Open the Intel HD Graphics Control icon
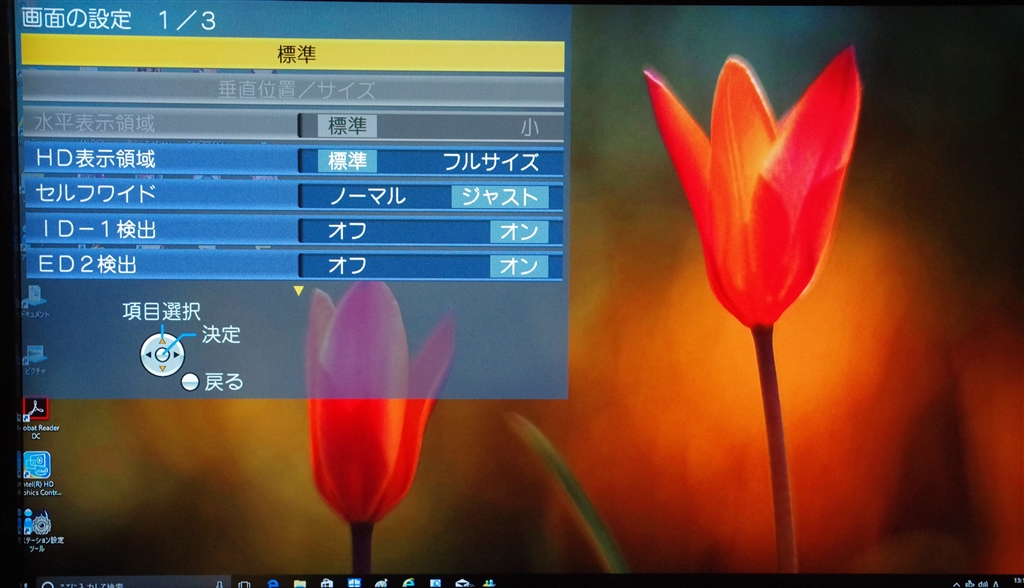1024x588 pixels. (x=38, y=474)
